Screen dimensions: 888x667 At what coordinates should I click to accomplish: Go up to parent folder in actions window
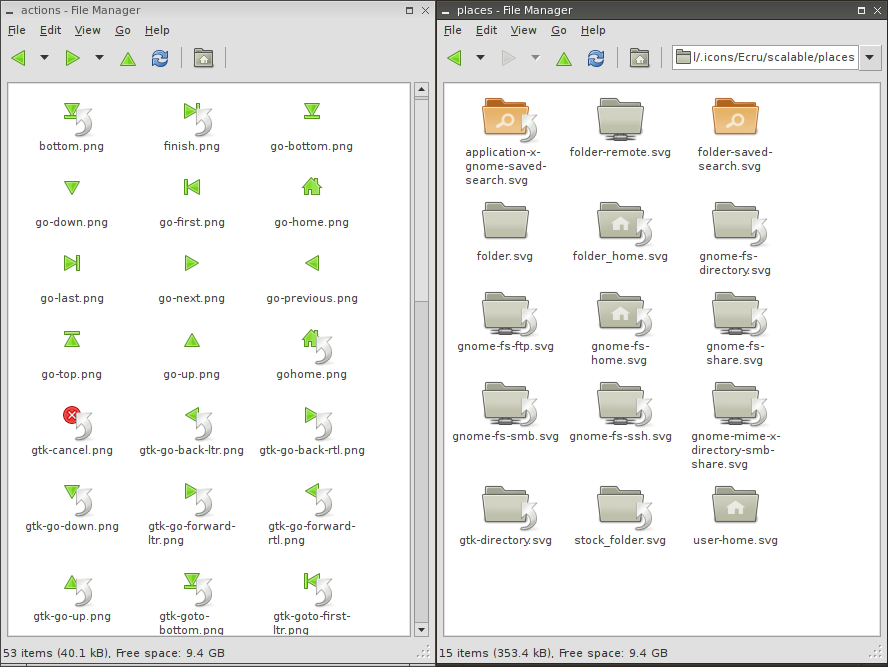coord(128,58)
